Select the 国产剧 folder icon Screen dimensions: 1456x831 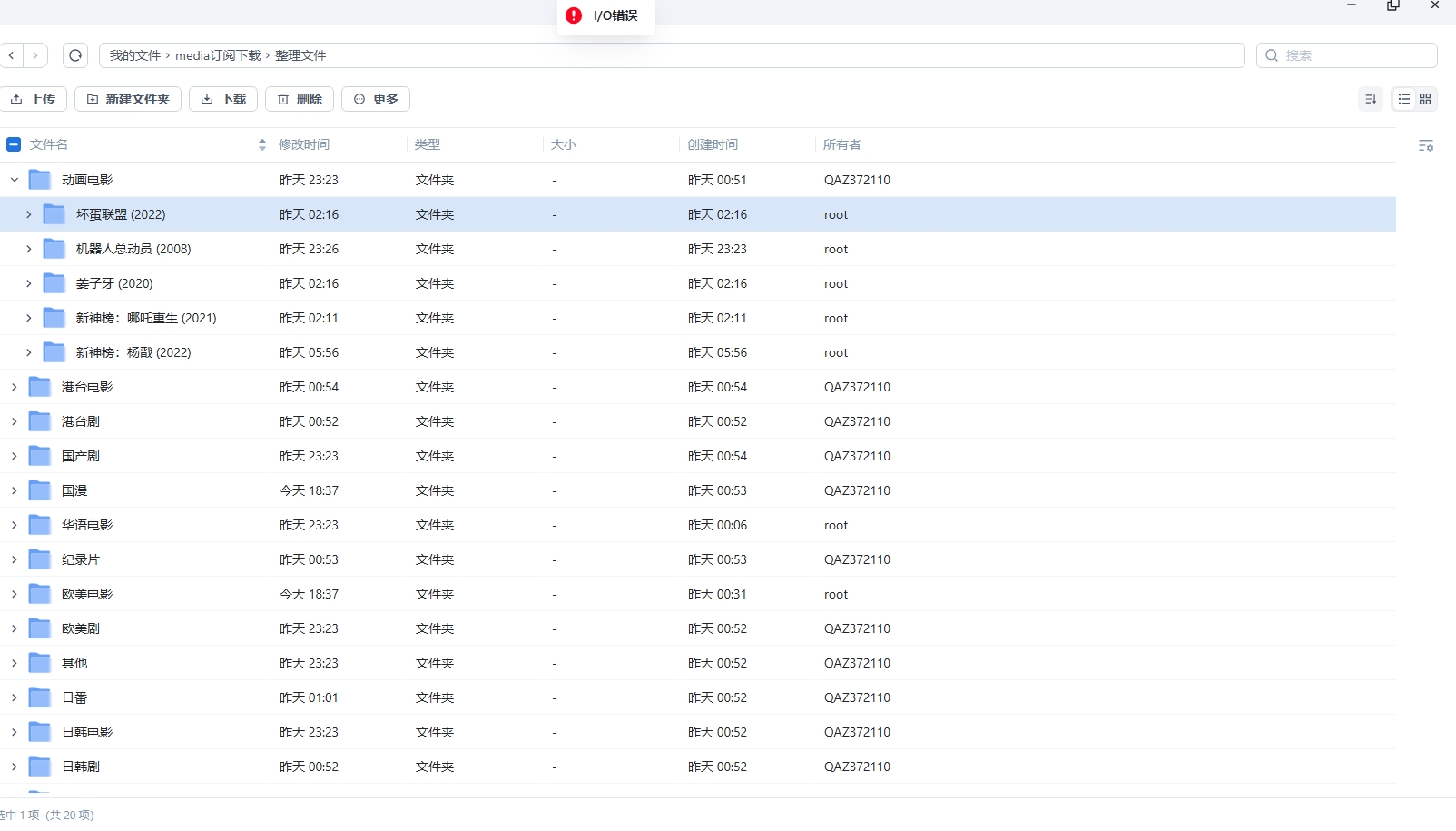[40, 456]
